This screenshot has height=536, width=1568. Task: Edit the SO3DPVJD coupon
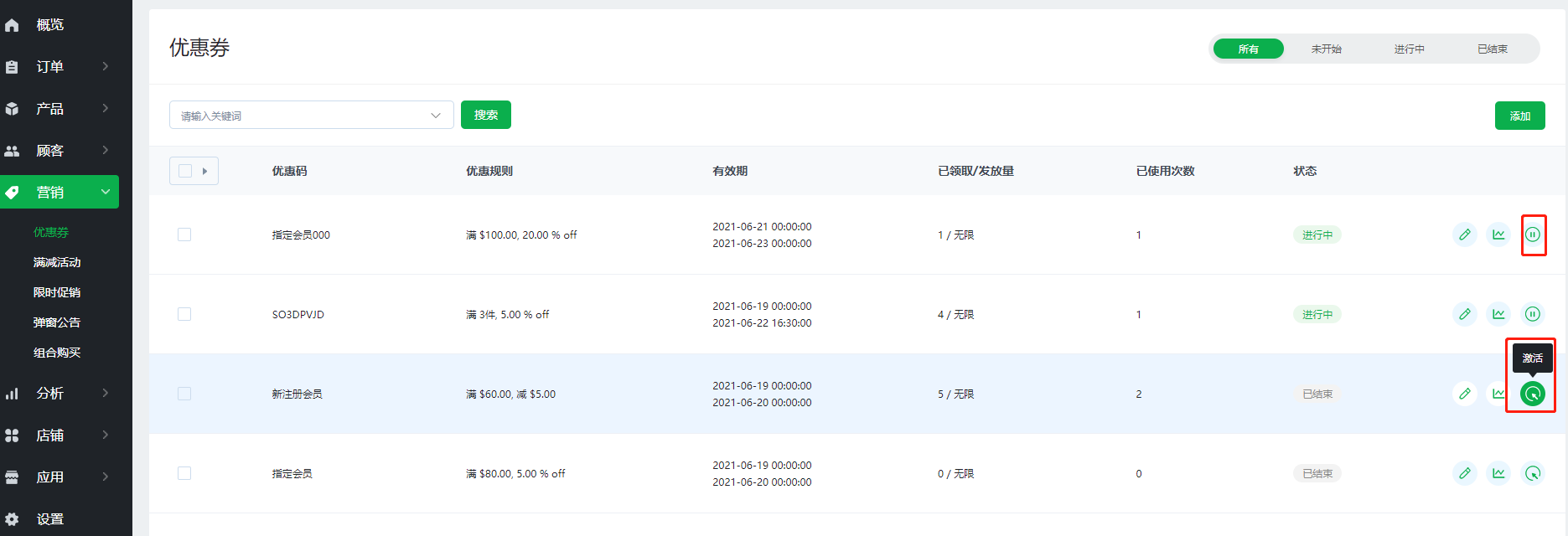(x=1464, y=314)
